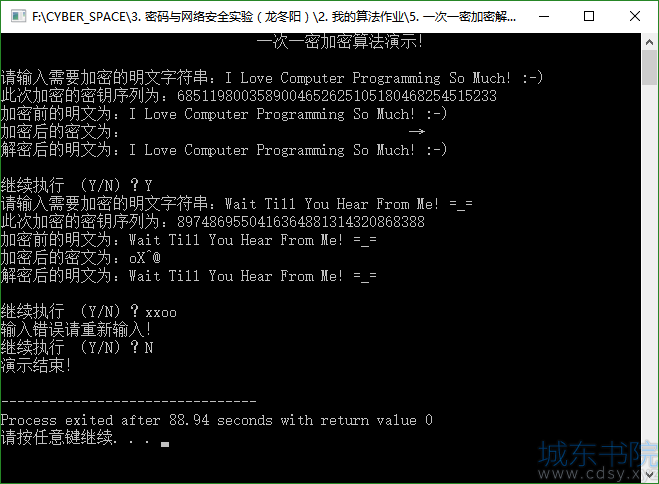Maximize the console window
This screenshot has height=484, width=659.
tap(589, 16)
